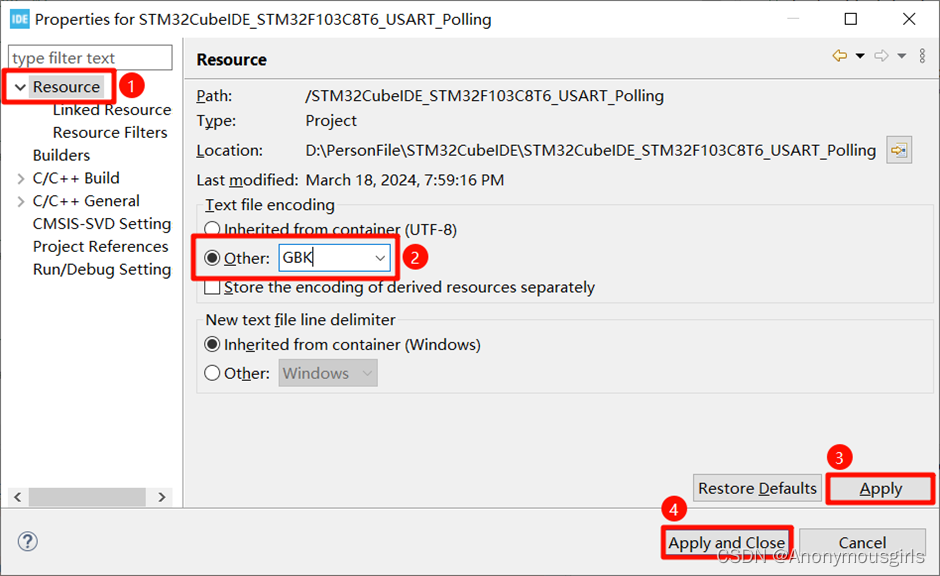Open the Builders properties page
This screenshot has height=576, width=940.
coord(61,155)
